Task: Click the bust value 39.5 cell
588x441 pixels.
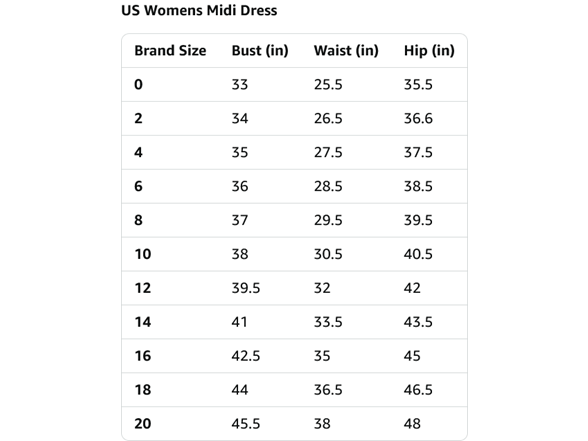Action: (x=246, y=288)
